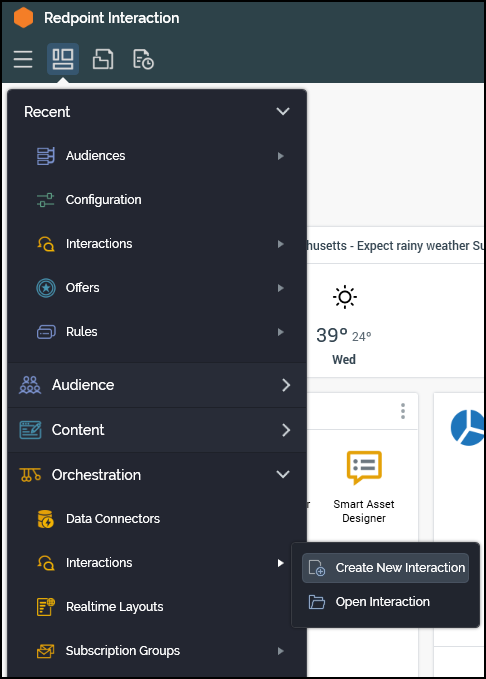Click the blue pie chart icon

(467, 427)
